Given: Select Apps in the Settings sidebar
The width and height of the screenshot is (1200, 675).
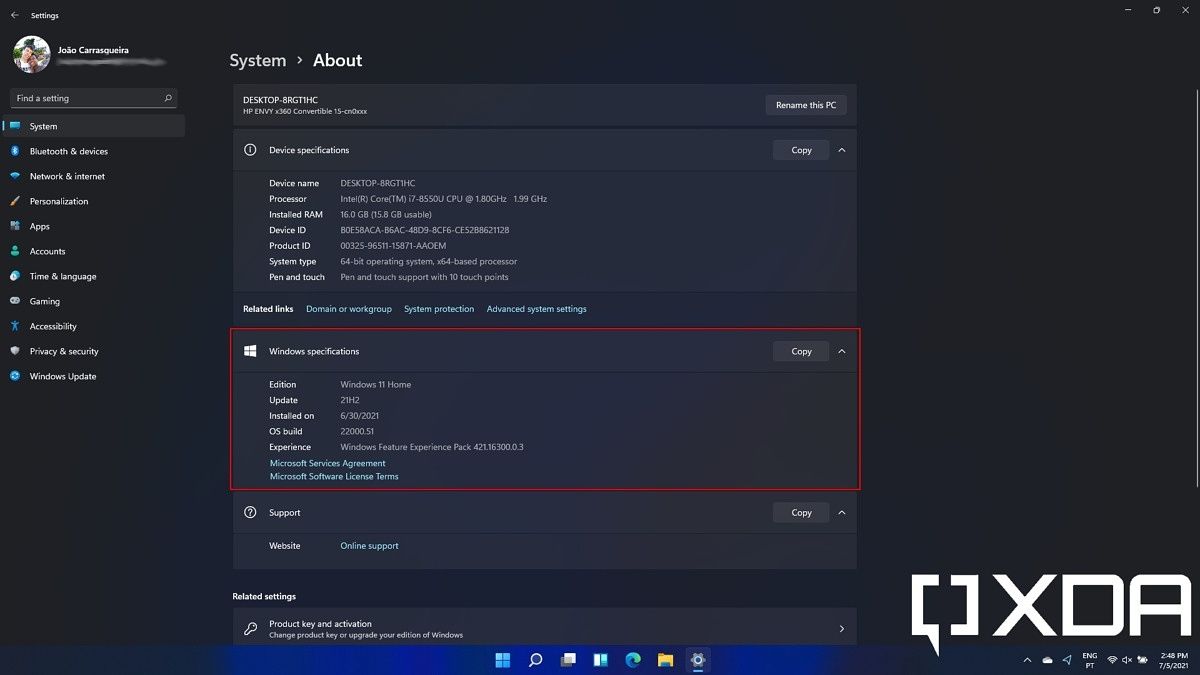Looking at the screenshot, I should click(x=39, y=226).
